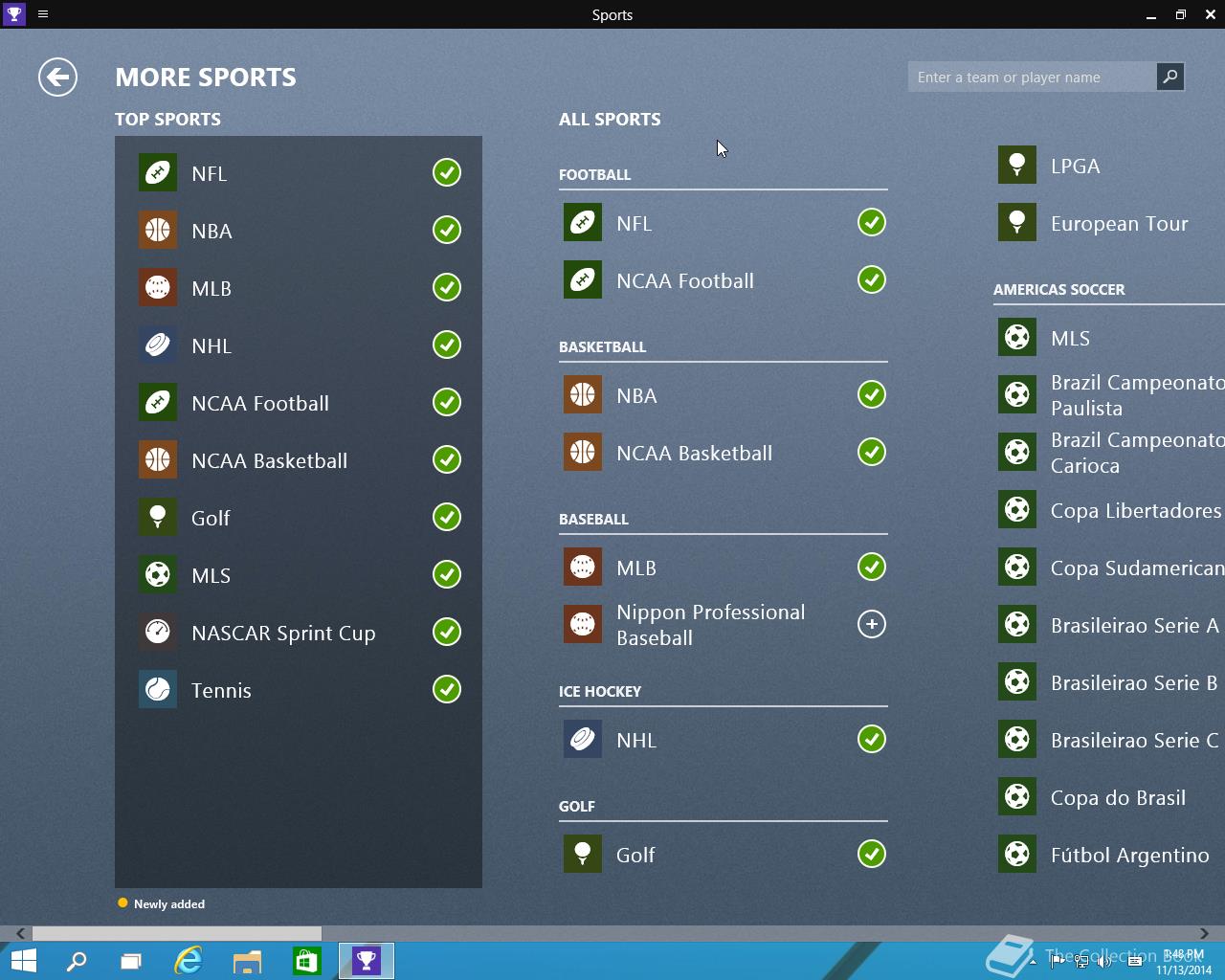This screenshot has height=980, width=1225.
Task: Click the scroll left arrow
Action: point(20,933)
